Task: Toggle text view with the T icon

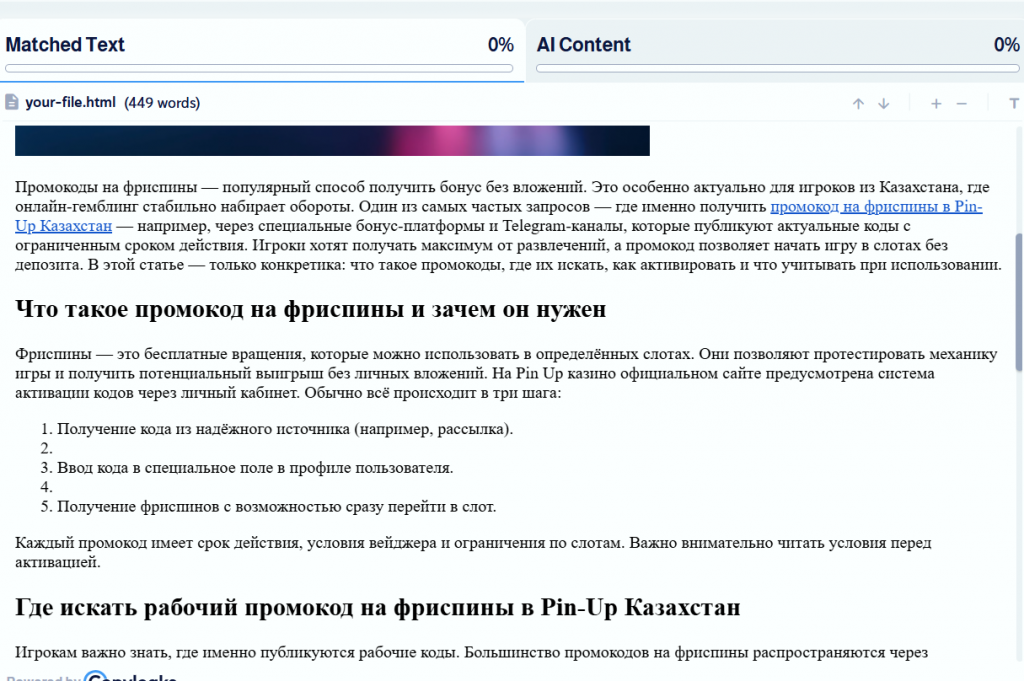Action: pyautogui.click(x=1013, y=103)
